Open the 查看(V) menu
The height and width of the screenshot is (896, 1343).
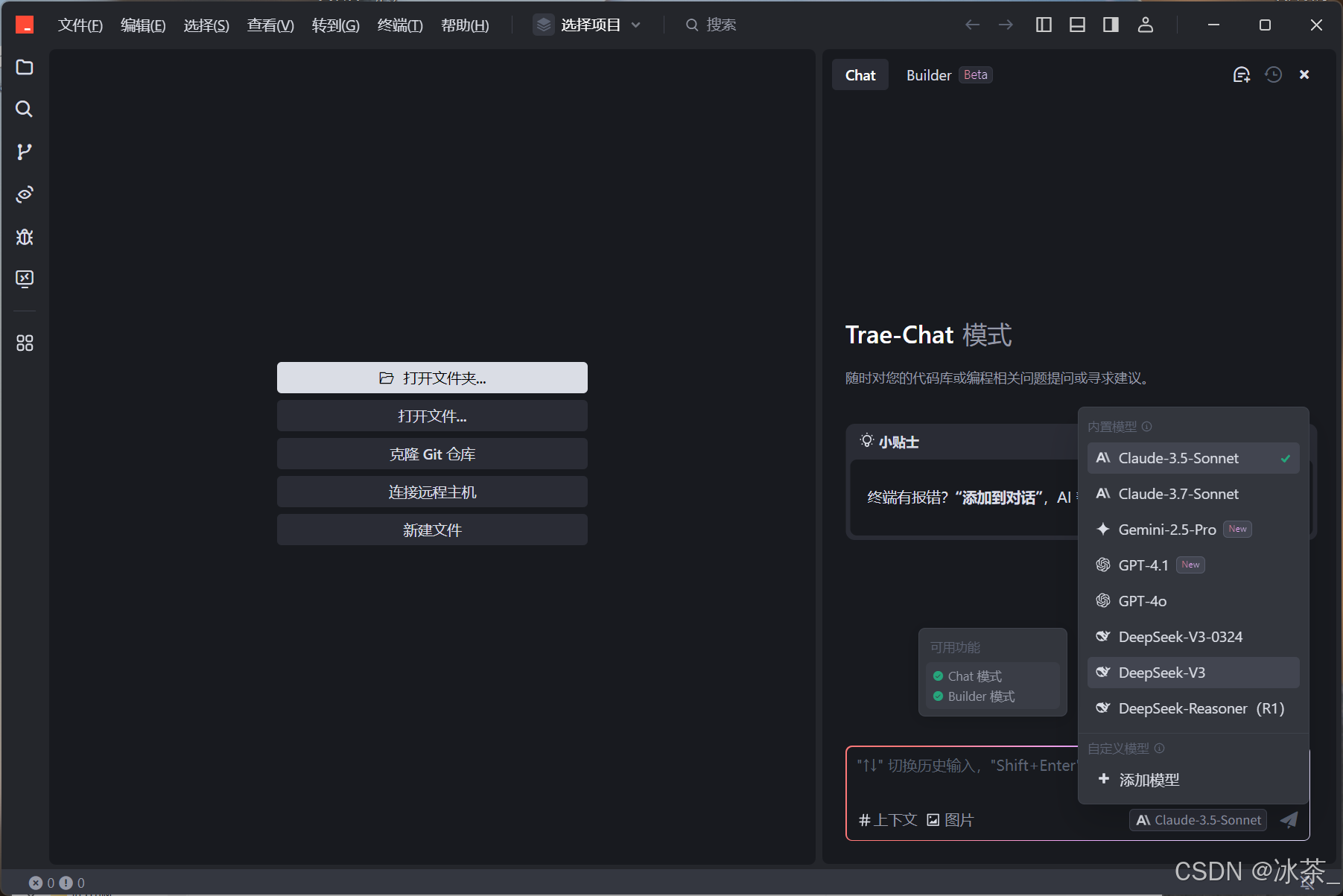[270, 25]
